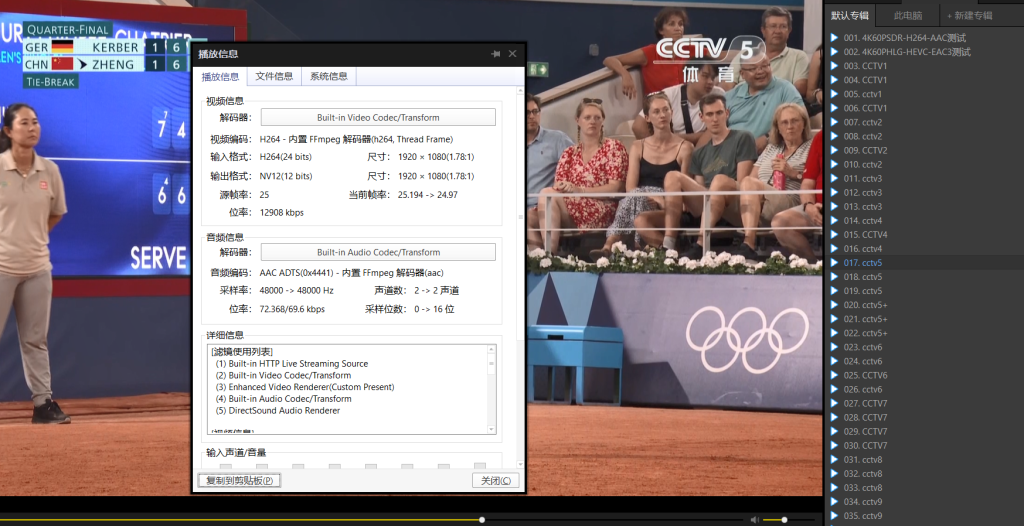The height and width of the screenshot is (526, 1024).
Task: Click filter entry DirectSound Audio Renderer
Action: [278, 410]
